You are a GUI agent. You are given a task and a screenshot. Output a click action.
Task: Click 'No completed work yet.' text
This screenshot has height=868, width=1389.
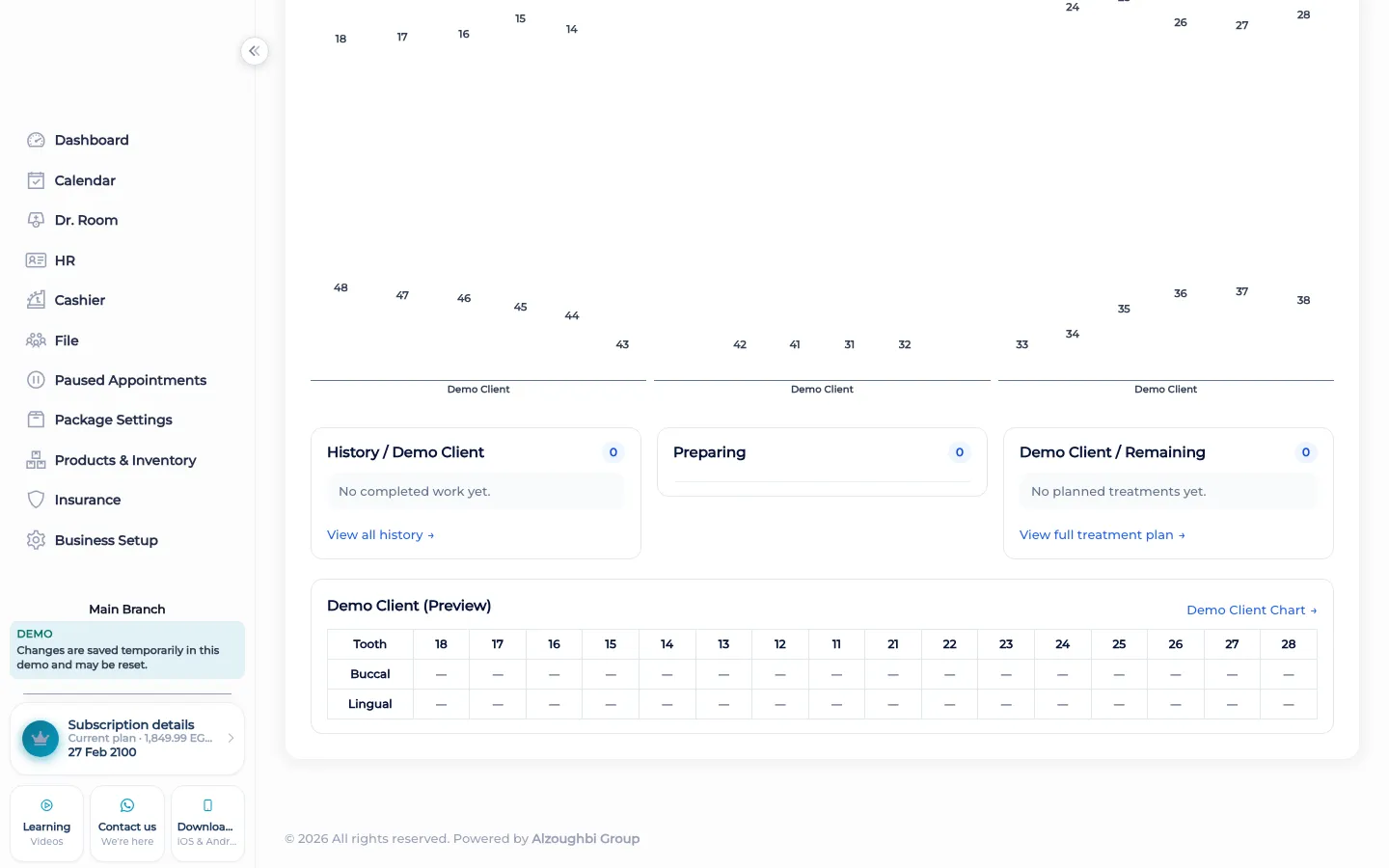415,492
